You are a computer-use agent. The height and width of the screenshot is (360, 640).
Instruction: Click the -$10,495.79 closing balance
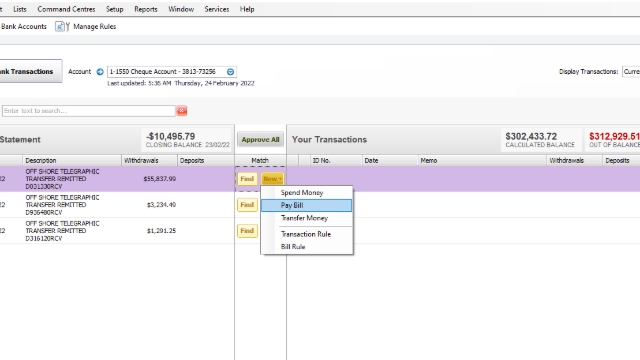(x=171, y=136)
